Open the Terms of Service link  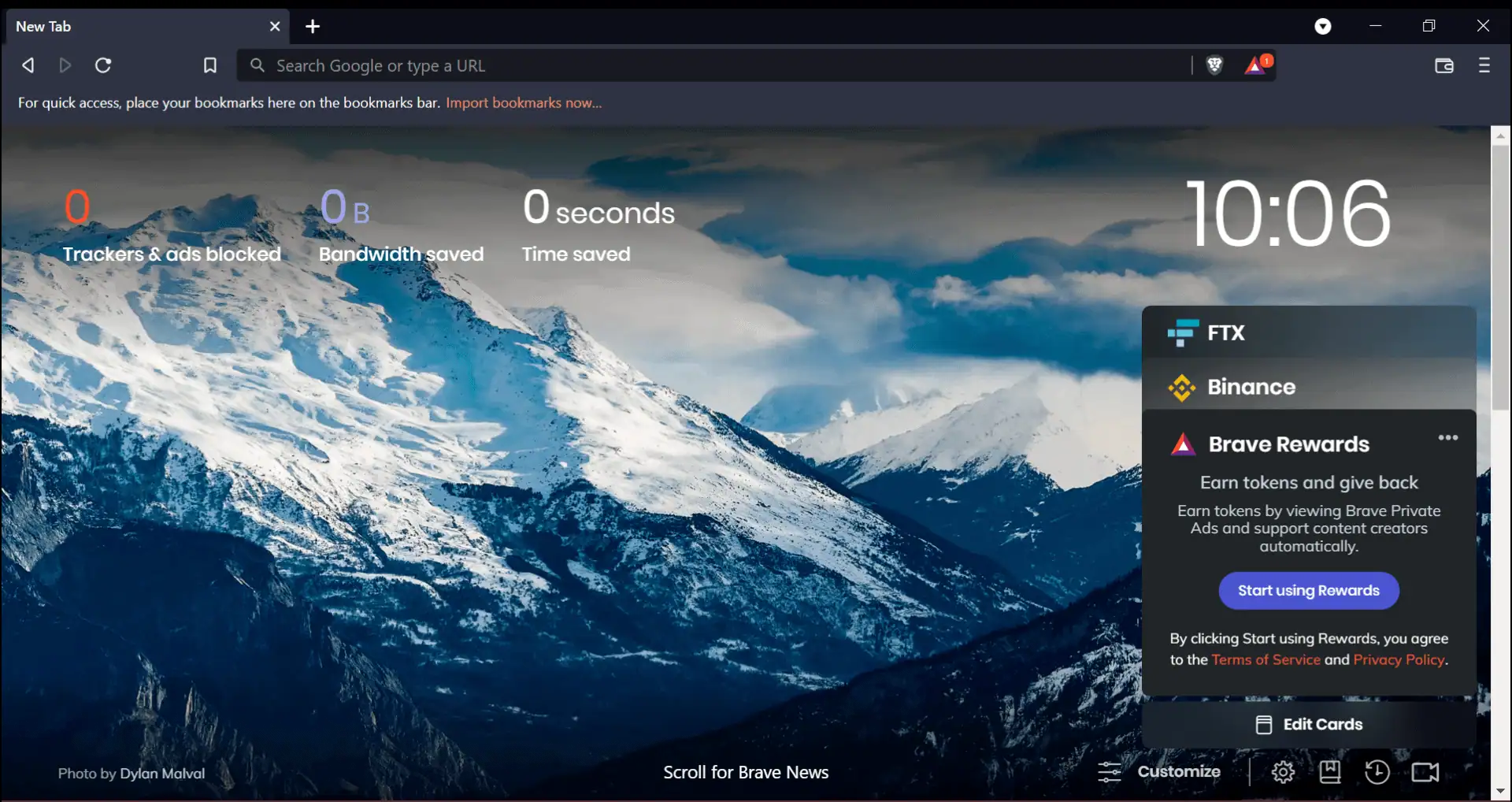[x=1266, y=659]
